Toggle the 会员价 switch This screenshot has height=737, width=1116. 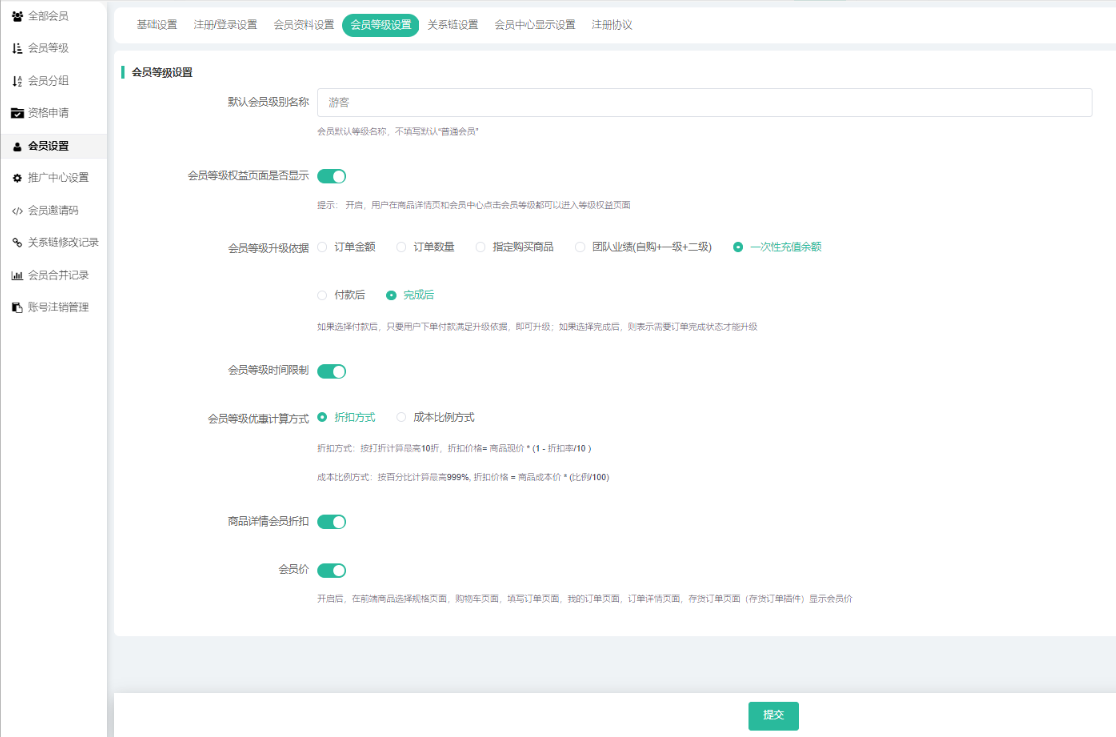tap(331, 570)
